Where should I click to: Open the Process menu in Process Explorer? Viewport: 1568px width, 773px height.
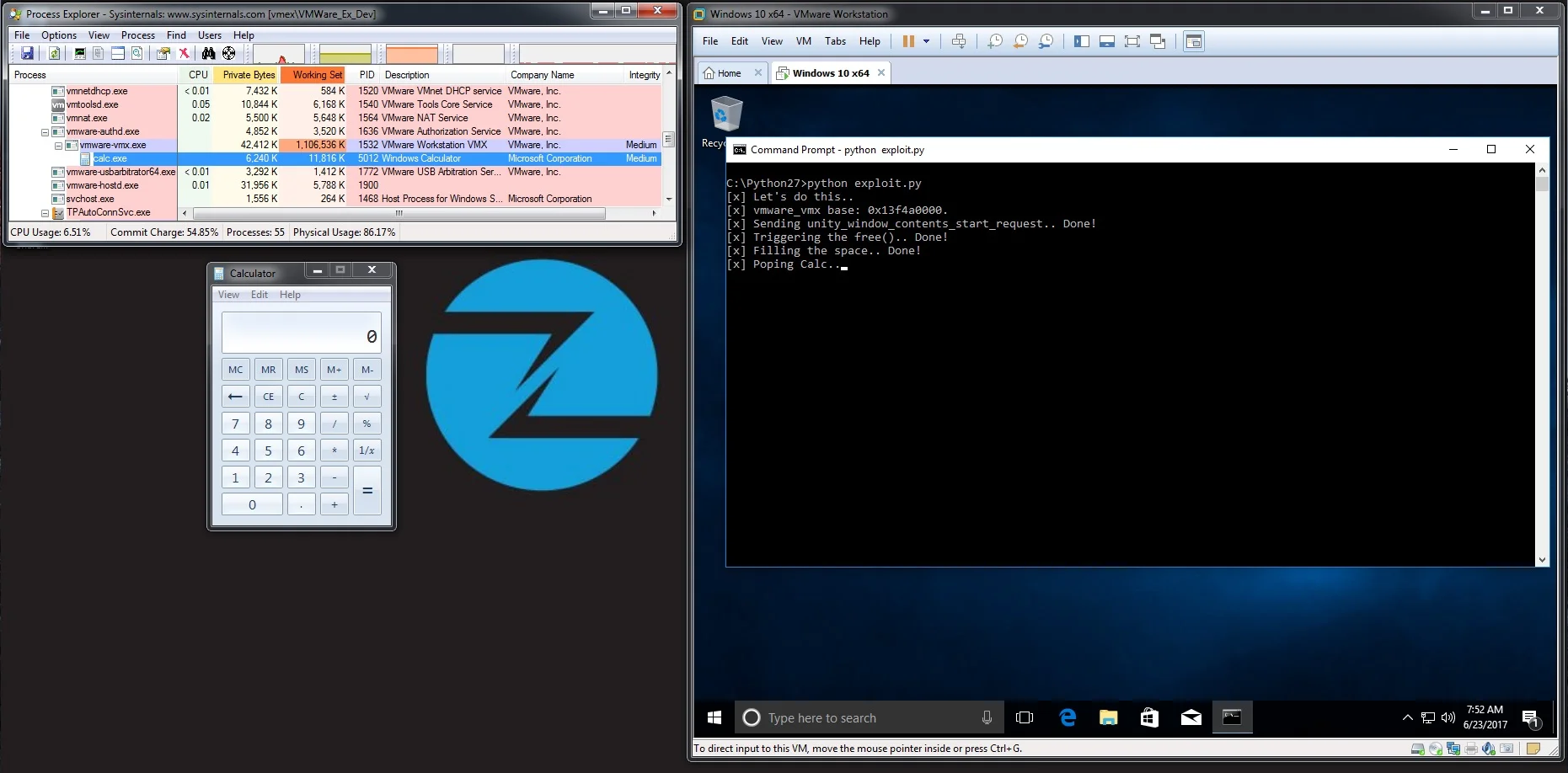[x=138, y=35]
